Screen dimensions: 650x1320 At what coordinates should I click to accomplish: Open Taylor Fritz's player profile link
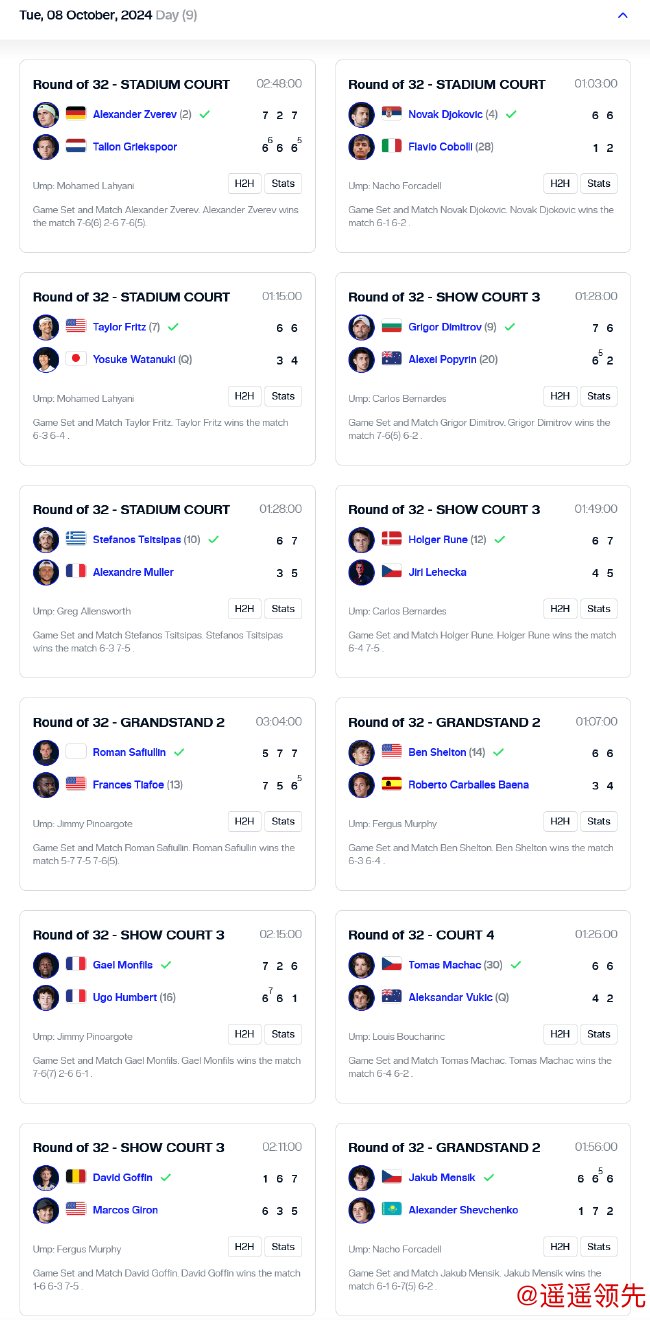coord(119,327)
